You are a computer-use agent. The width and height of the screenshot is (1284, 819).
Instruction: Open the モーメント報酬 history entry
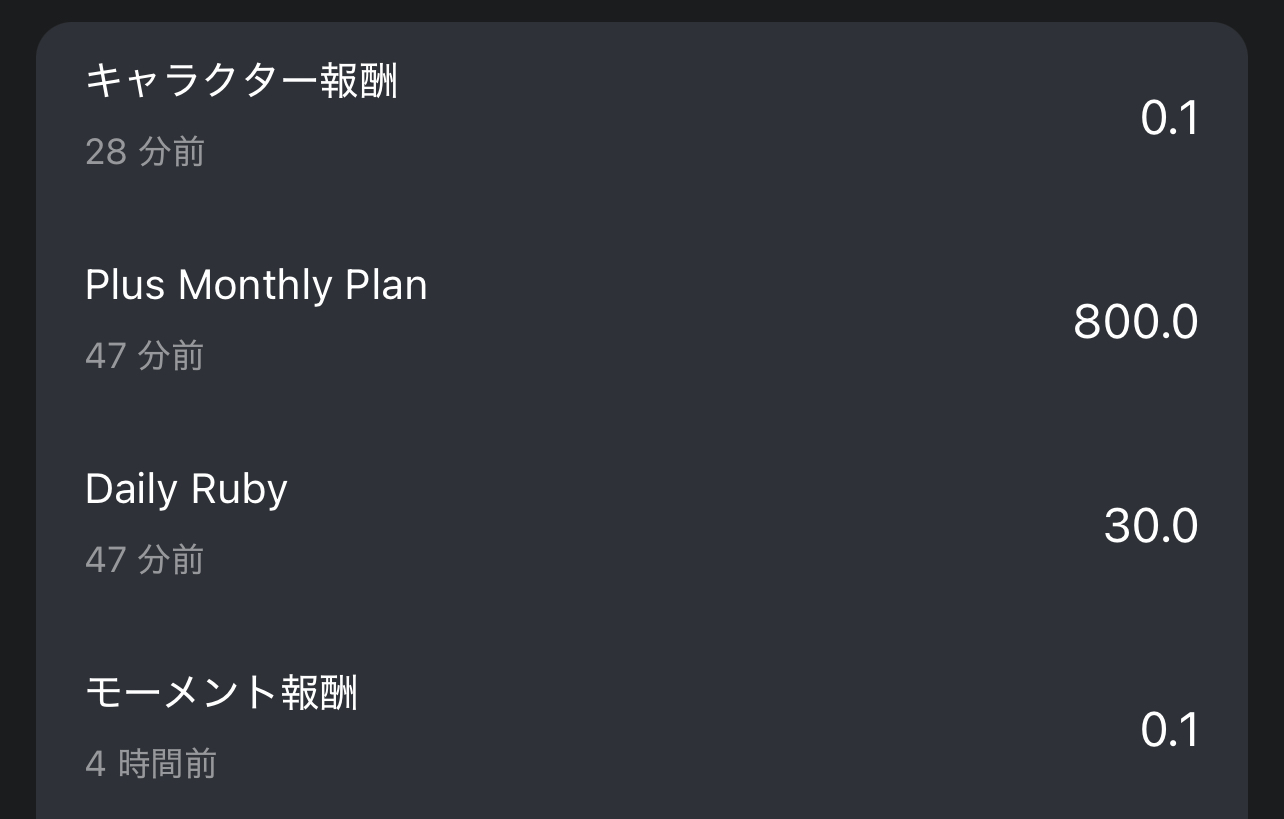click(x=221, y=693)
